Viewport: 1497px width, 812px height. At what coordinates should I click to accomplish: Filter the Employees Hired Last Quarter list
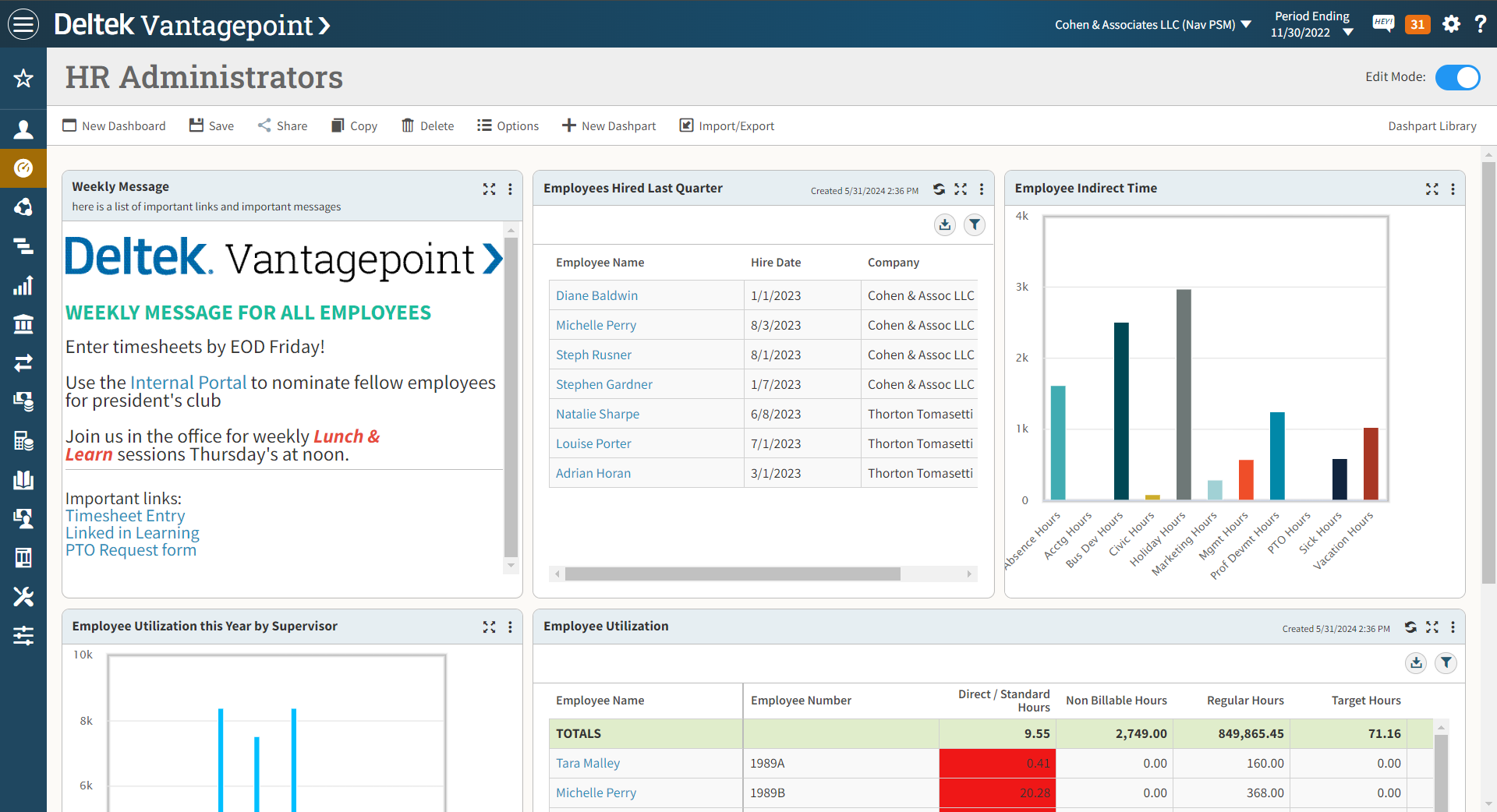click(x=974, y=225)
